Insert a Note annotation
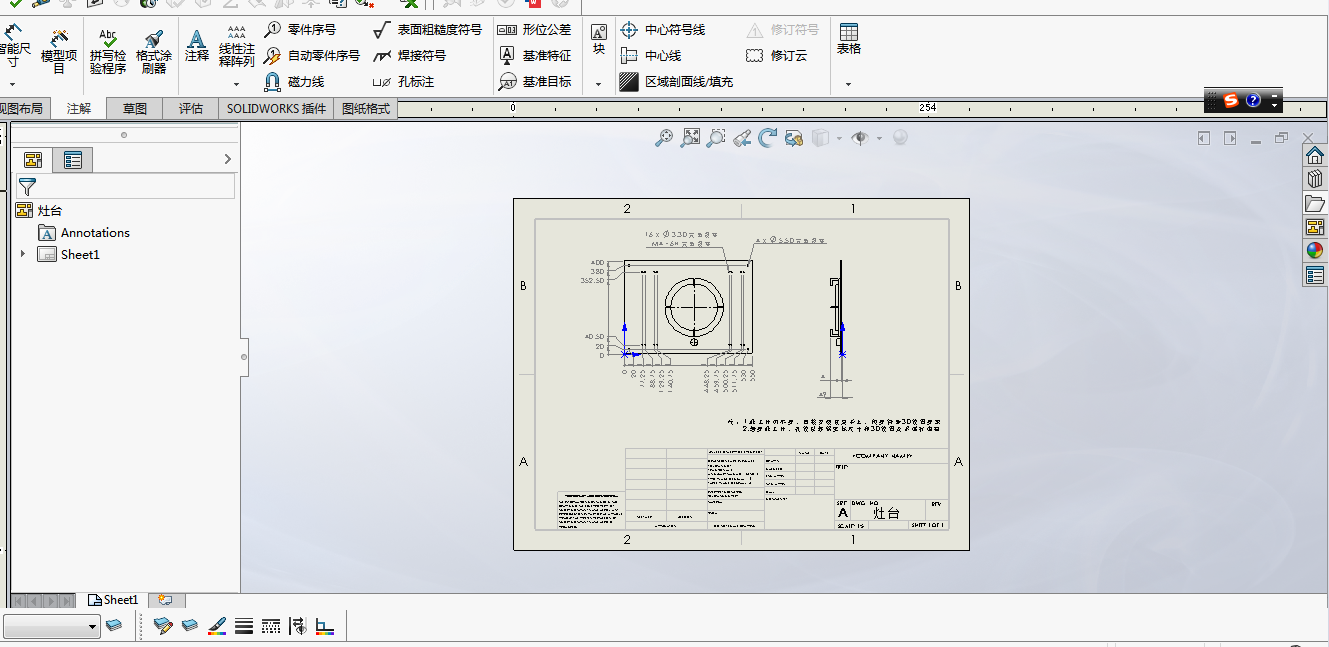The width and height of the screenshot is (1329, 647). point(197,46)
